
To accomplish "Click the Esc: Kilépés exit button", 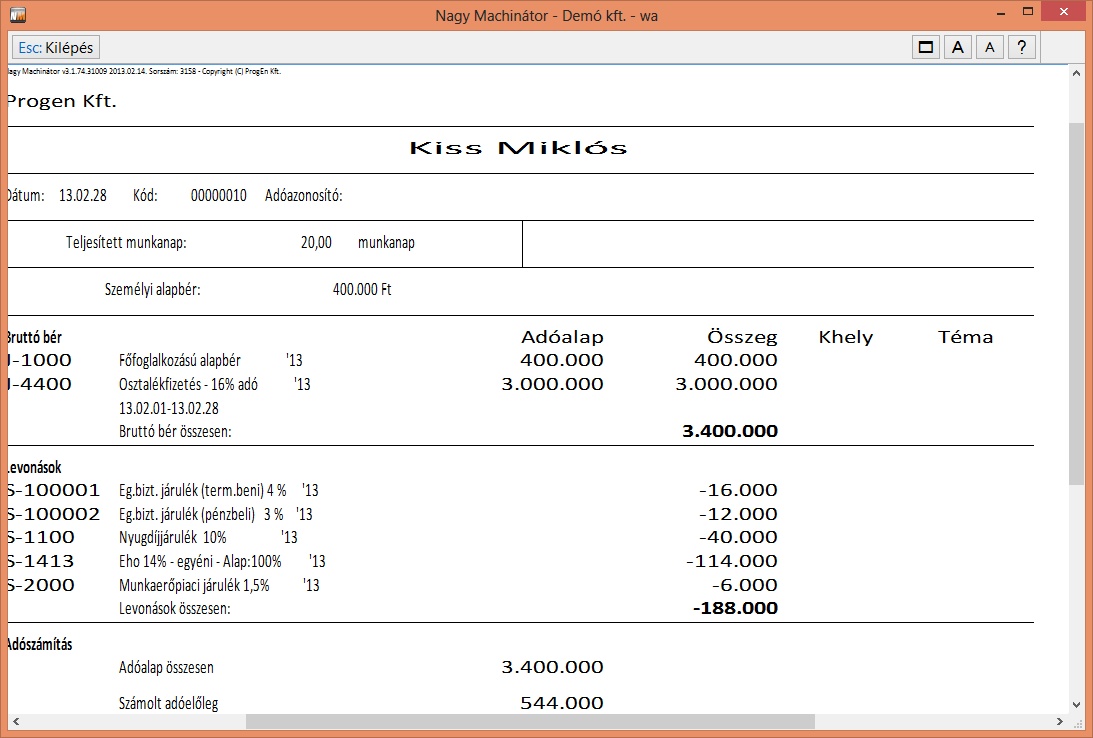I will point(56,47).
